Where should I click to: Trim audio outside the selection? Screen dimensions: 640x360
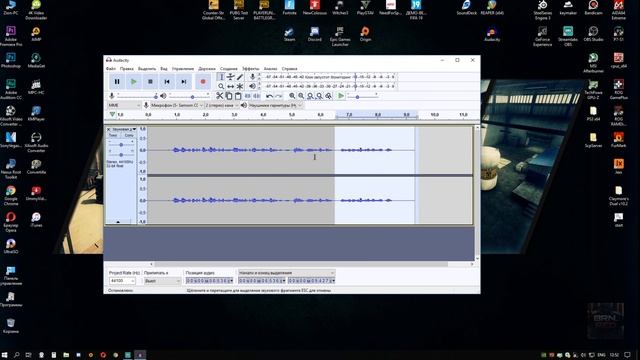click(x=248, y=96)
